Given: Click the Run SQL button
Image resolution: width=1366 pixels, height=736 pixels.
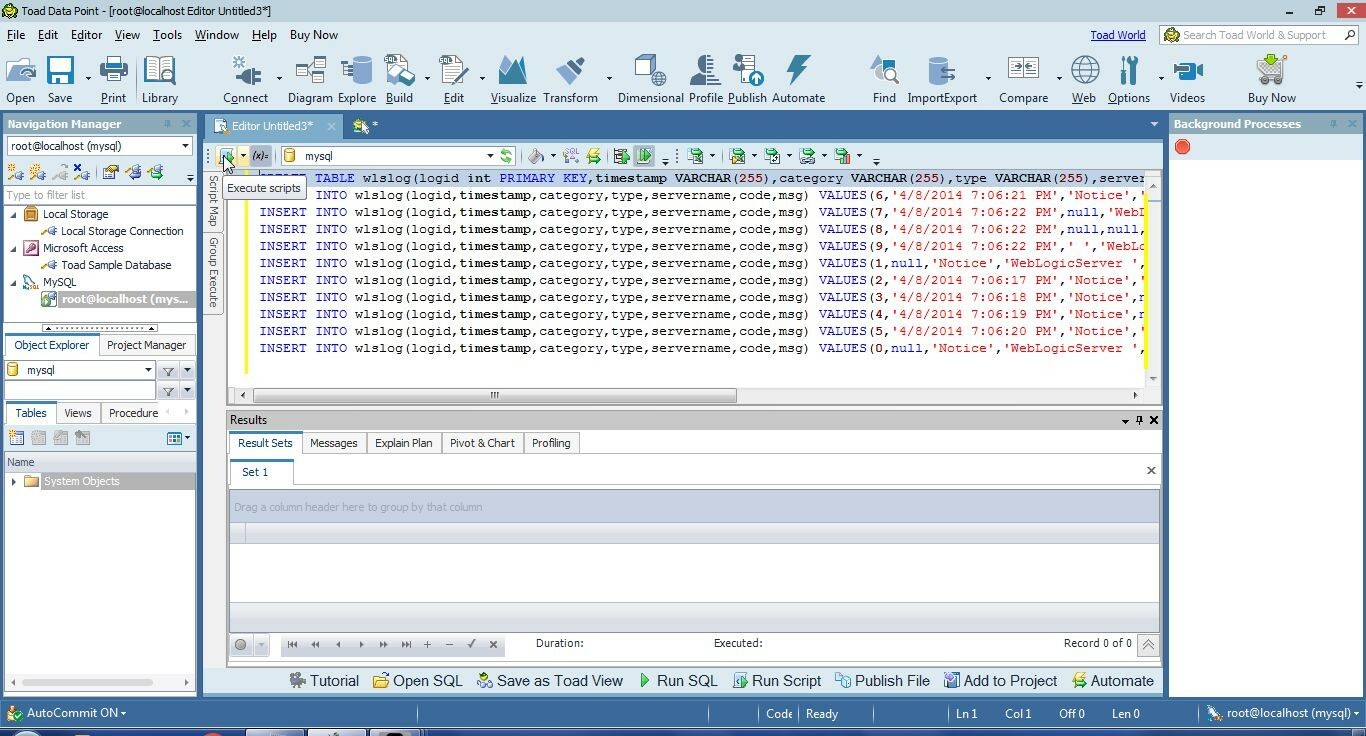Looking at the screenshot, I should pos(678,681).
